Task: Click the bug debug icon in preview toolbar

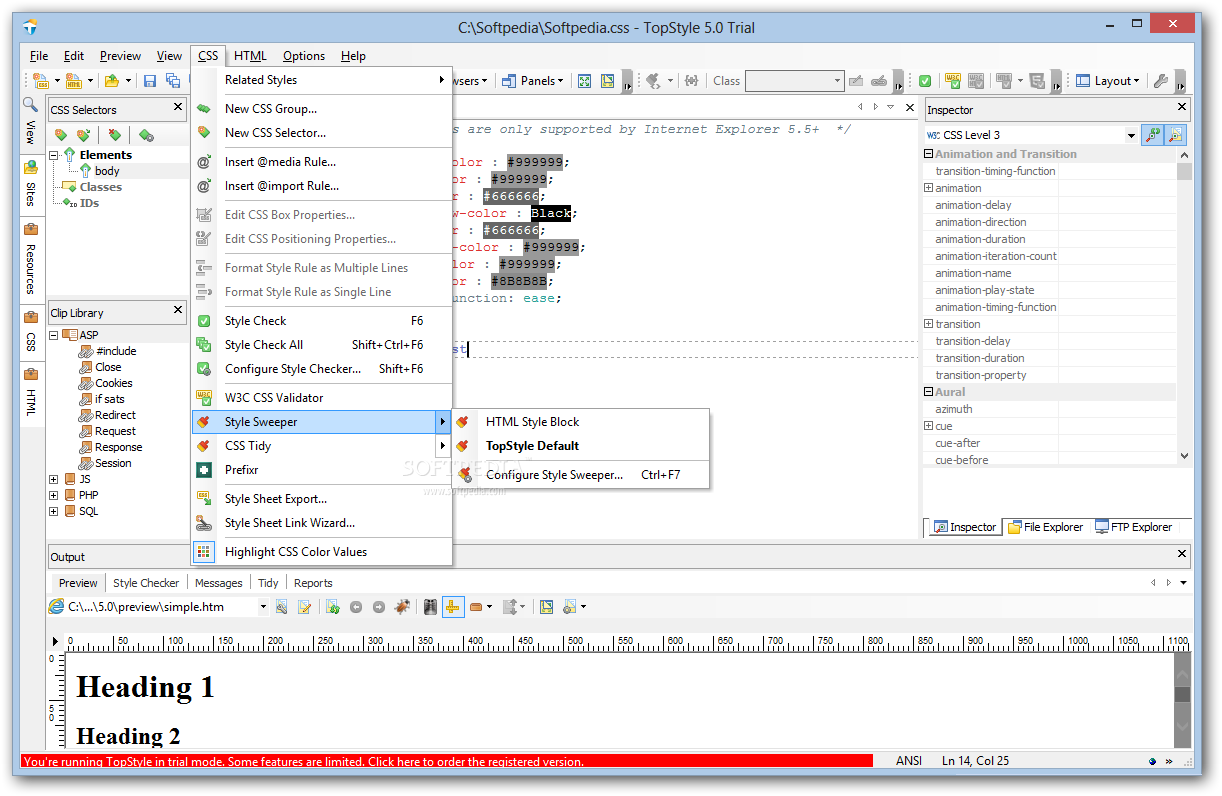Action: (402, 606)
